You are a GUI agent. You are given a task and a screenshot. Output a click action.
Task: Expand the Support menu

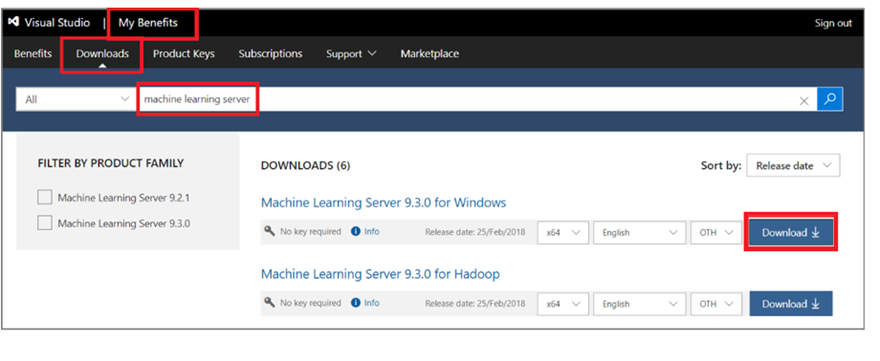351,54
